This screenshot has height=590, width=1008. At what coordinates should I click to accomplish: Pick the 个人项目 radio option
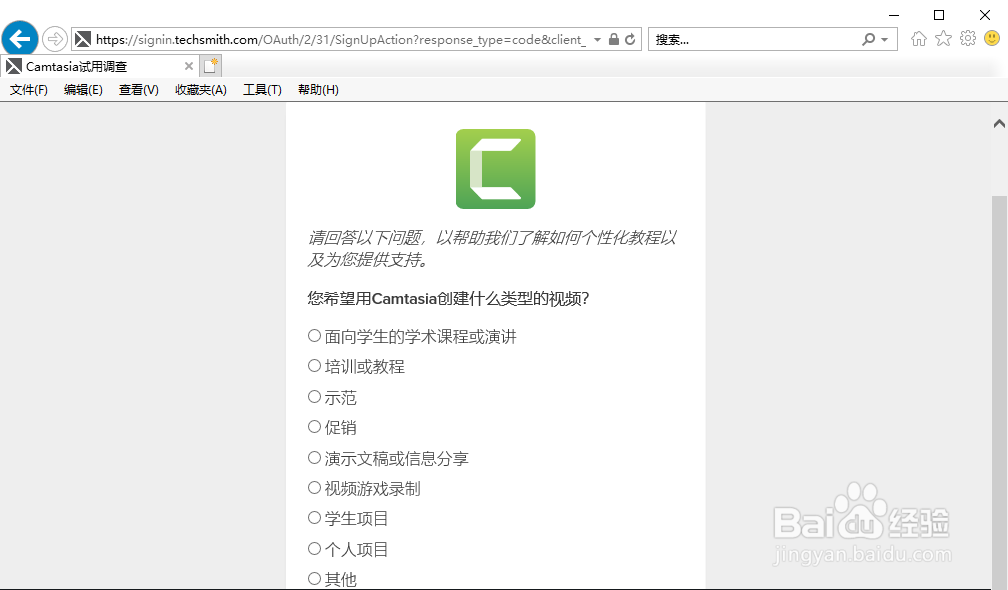(x=314, y=548)
